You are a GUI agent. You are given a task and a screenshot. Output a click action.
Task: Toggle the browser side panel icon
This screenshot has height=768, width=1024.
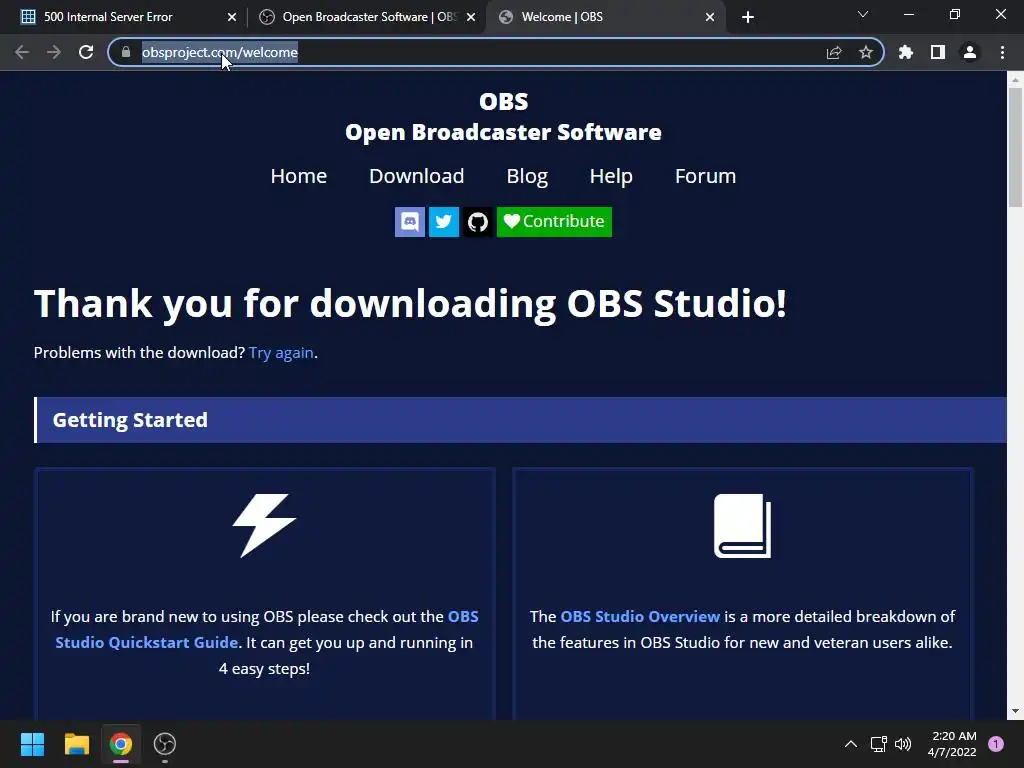tap(938, 52)
